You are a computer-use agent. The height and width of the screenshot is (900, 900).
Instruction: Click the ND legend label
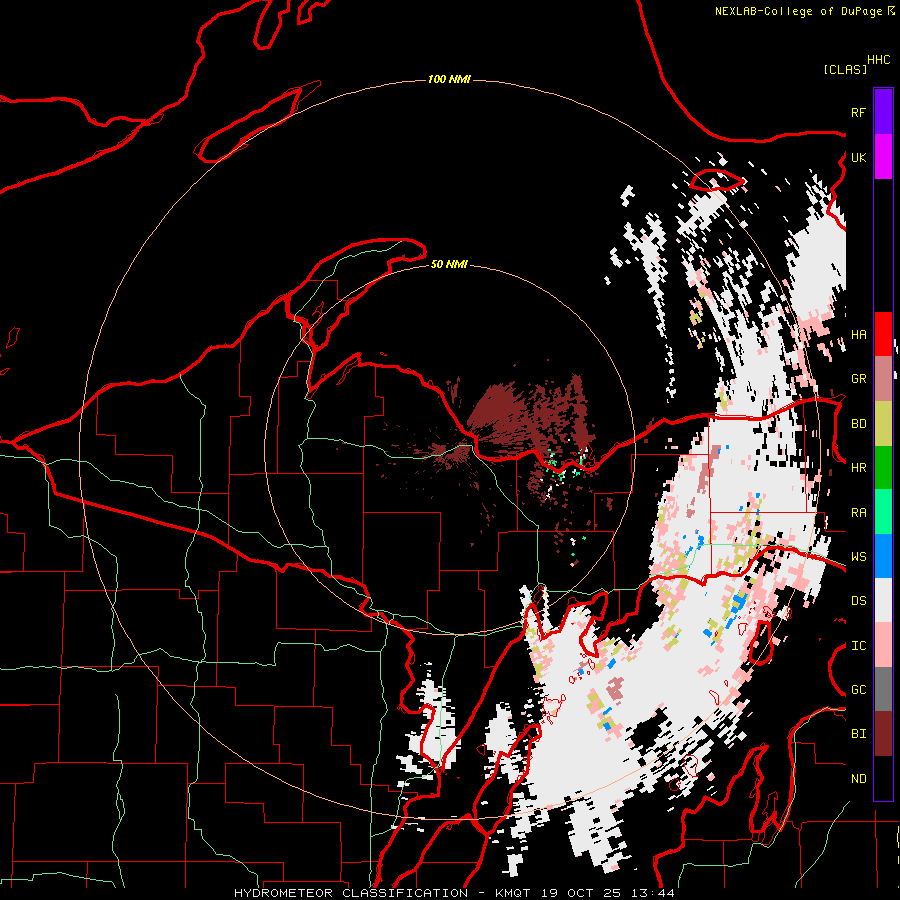coord(858,779)
